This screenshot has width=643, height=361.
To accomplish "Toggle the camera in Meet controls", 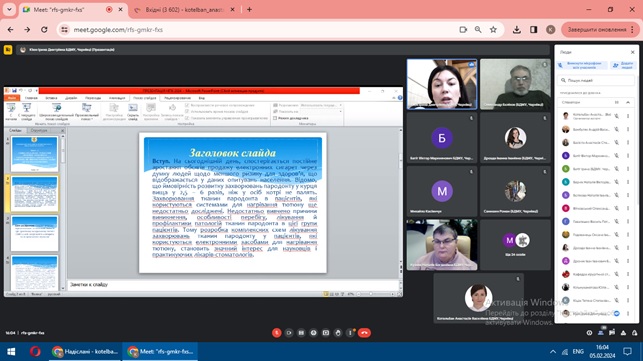I will coord(289,333).
